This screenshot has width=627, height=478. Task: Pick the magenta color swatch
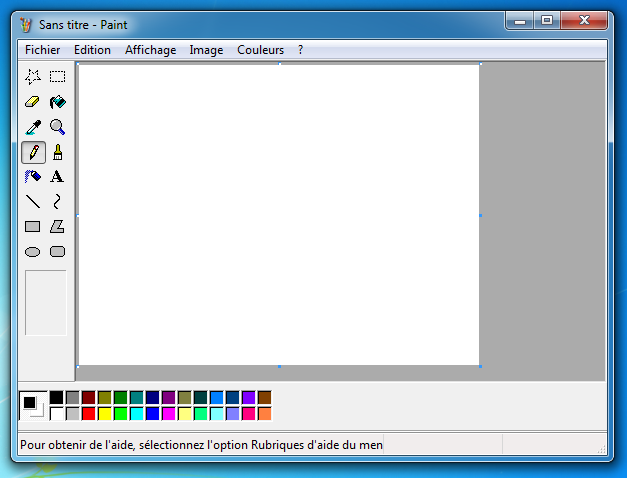coord(168,414)
